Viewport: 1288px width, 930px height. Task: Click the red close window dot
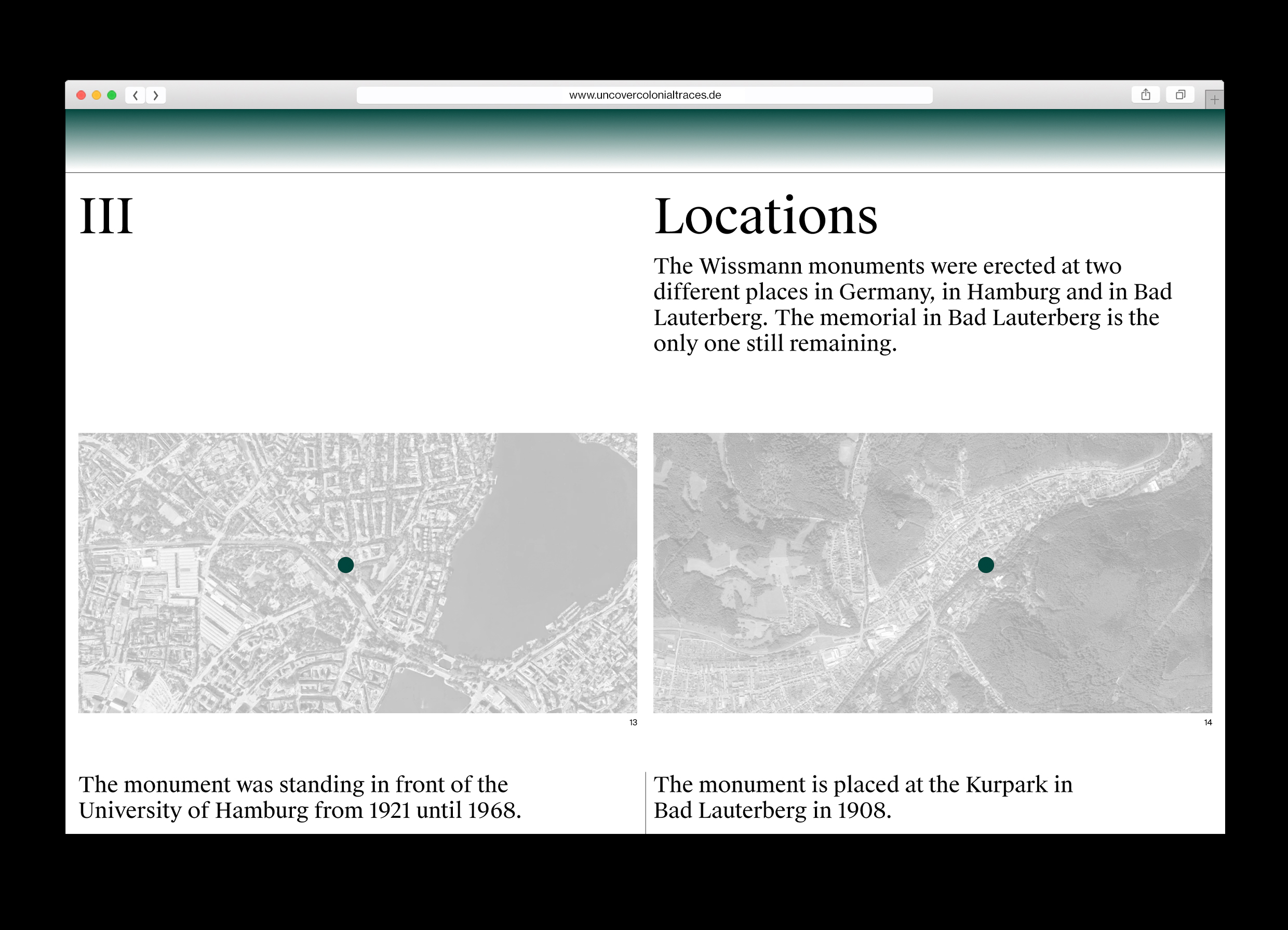coord(81,96)
